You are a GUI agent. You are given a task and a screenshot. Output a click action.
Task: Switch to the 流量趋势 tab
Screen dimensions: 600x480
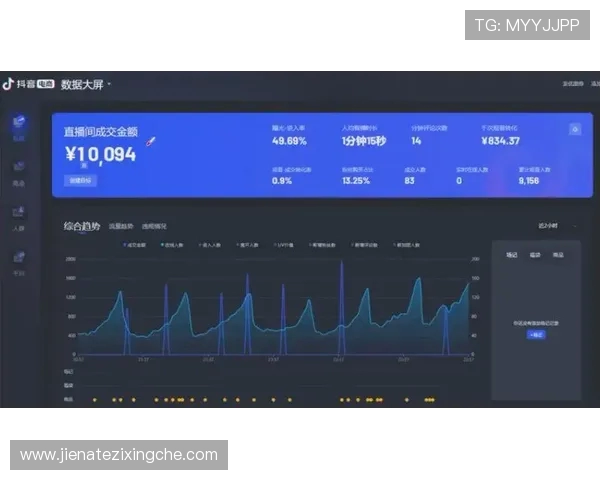121,227
